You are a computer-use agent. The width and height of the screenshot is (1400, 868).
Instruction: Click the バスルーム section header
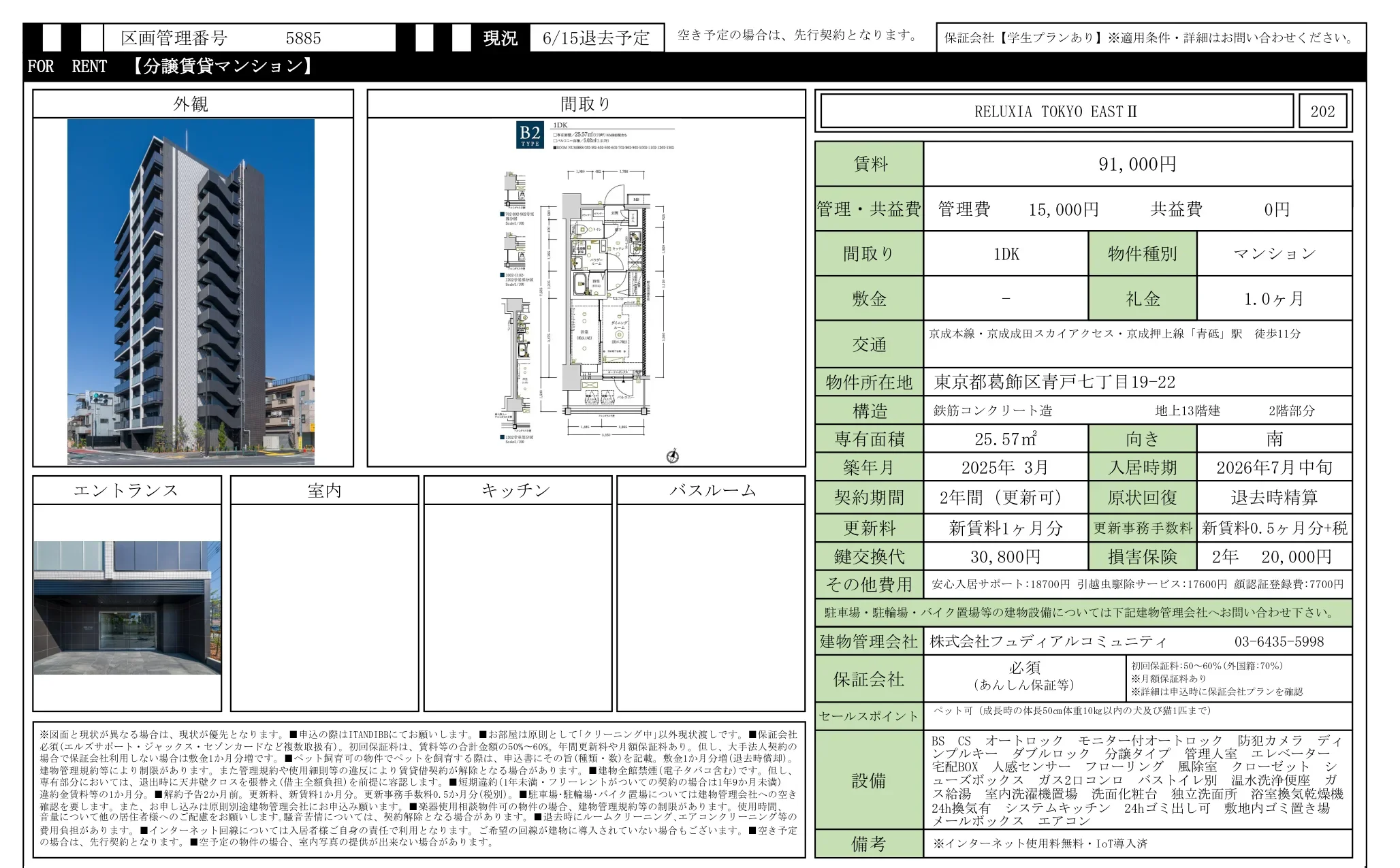(711, 490)
